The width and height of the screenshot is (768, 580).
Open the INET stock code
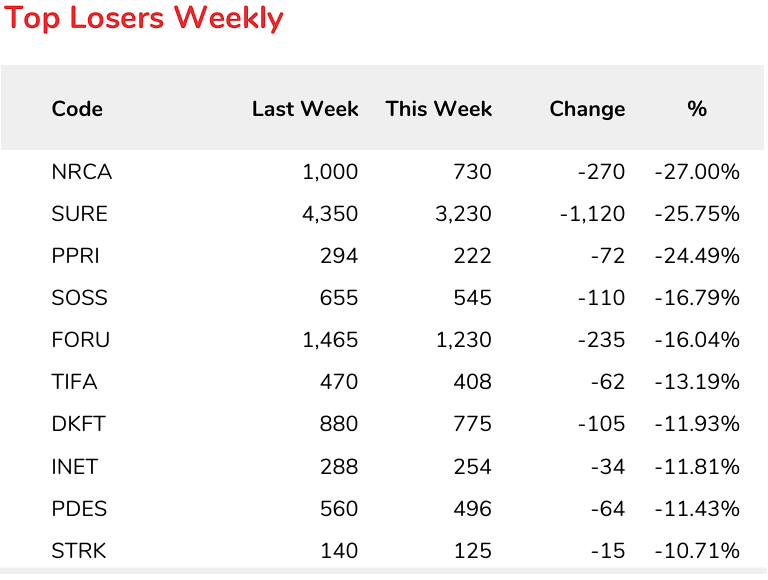pyautogui.click(x=74, y=466)
